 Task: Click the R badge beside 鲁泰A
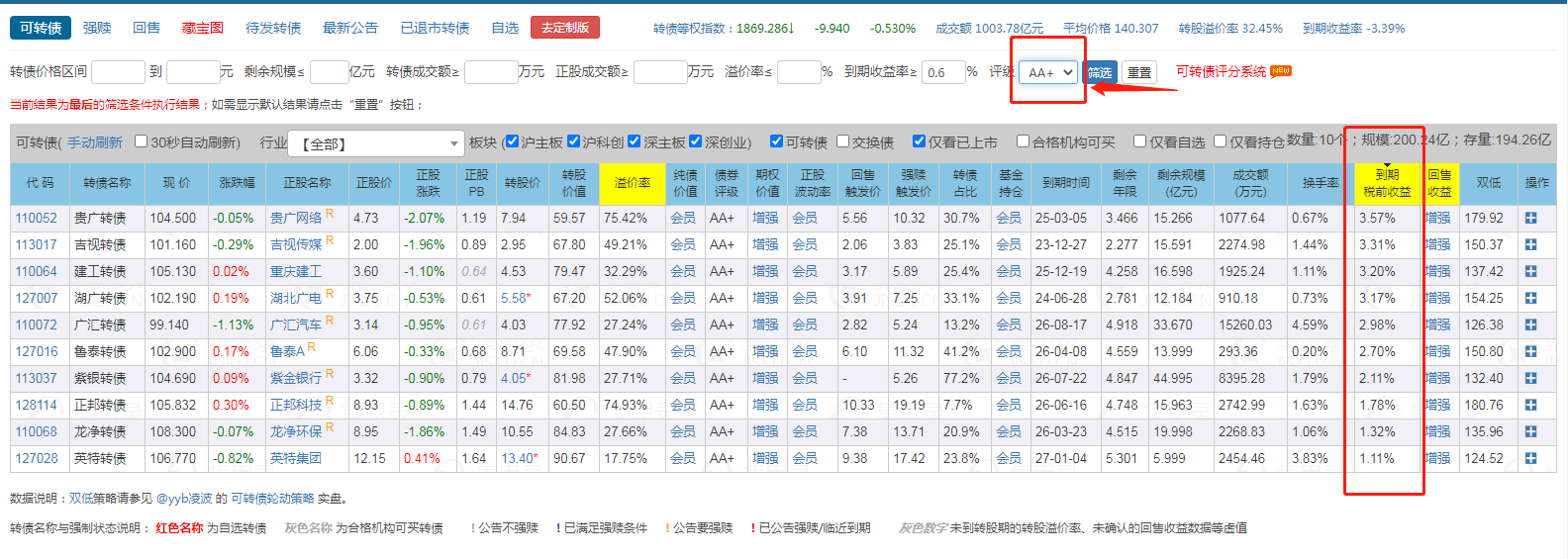311,347
